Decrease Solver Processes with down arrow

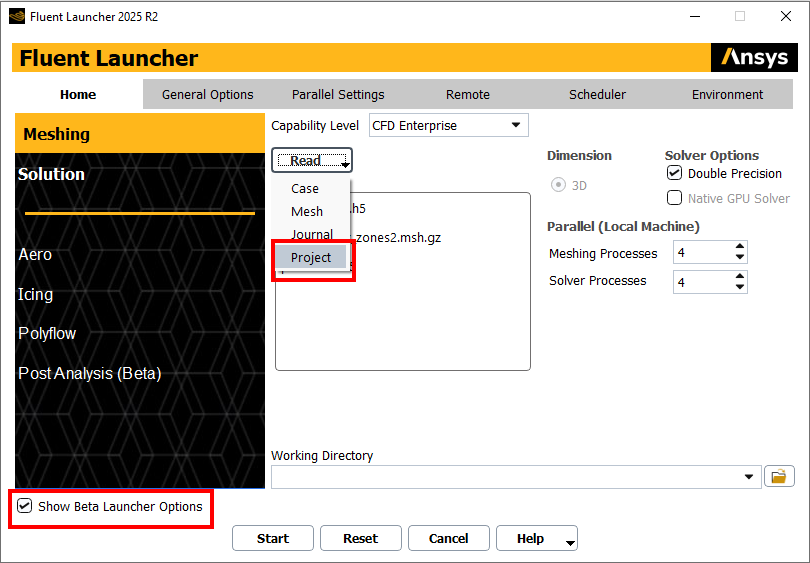[x=740, y=287]
